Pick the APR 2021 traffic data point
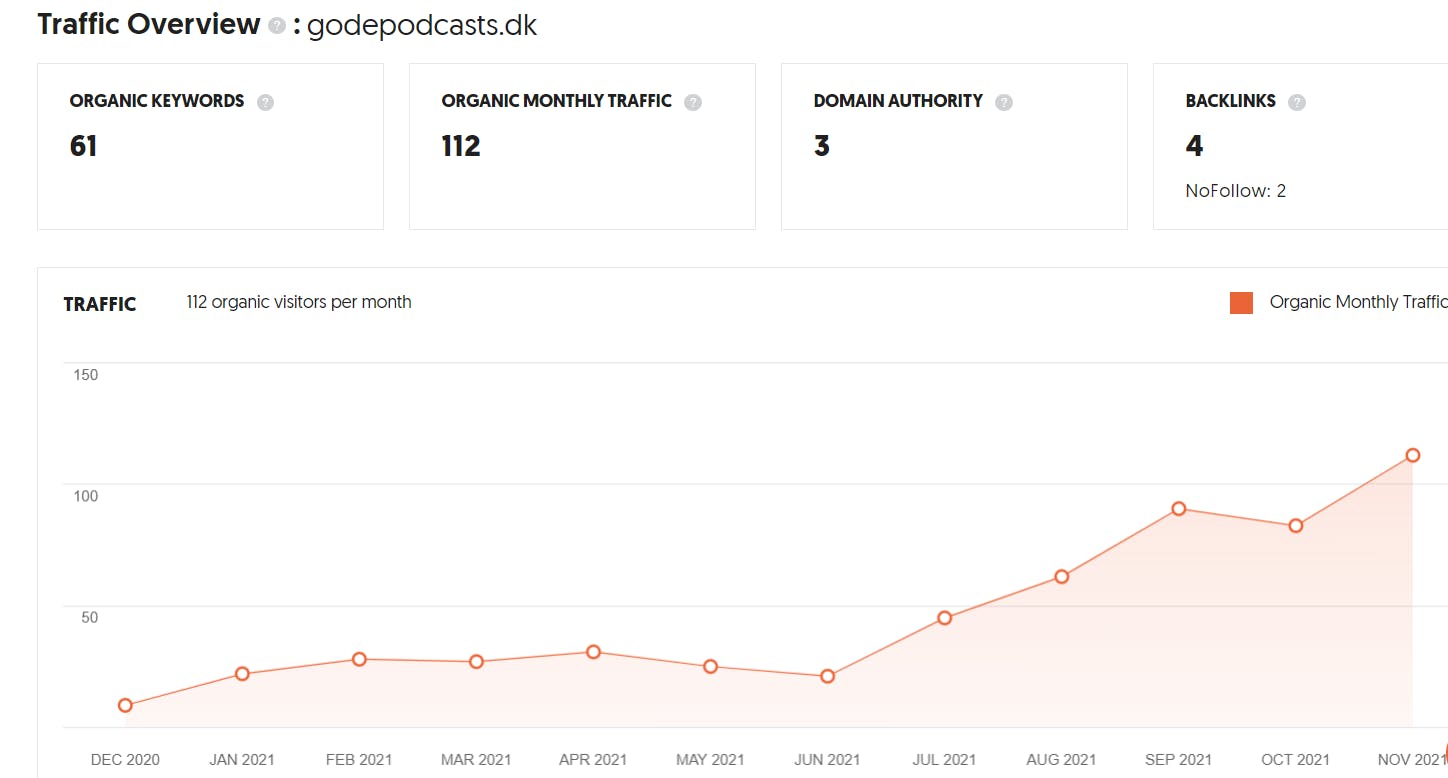The height and width of the screenshot is (778, 1448). click(x=593, y=652)
